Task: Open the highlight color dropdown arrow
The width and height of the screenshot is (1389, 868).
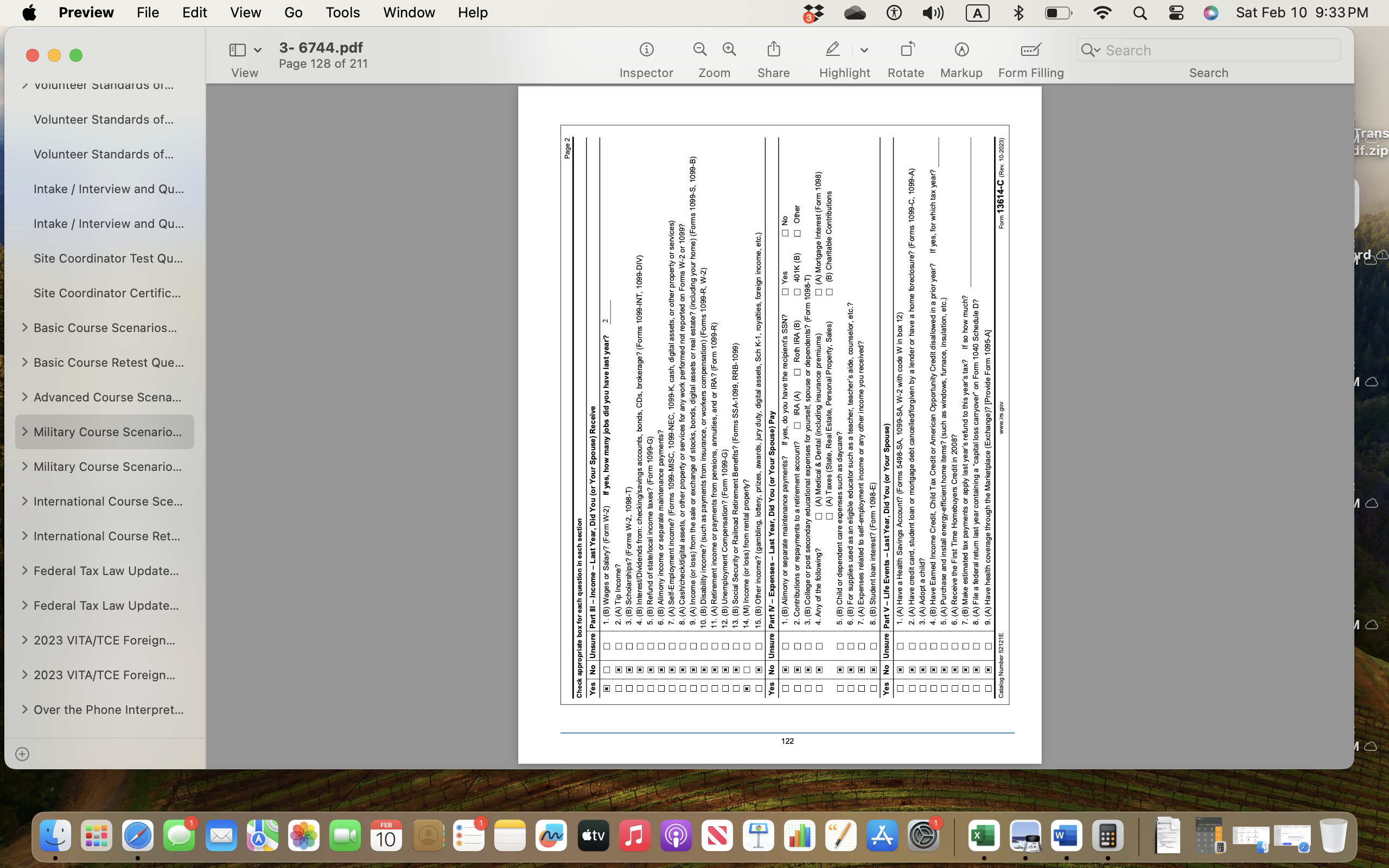Action: (864, 50)
